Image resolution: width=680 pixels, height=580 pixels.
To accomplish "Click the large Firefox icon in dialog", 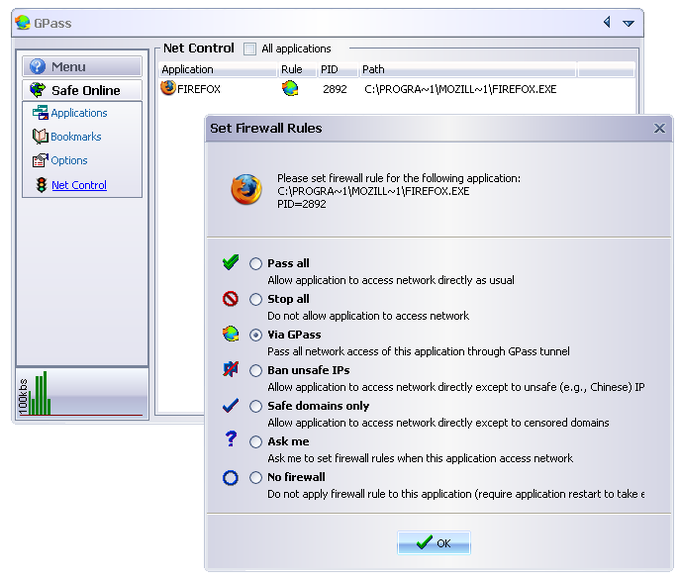I will pyautogui.click(x=246, y=190).
